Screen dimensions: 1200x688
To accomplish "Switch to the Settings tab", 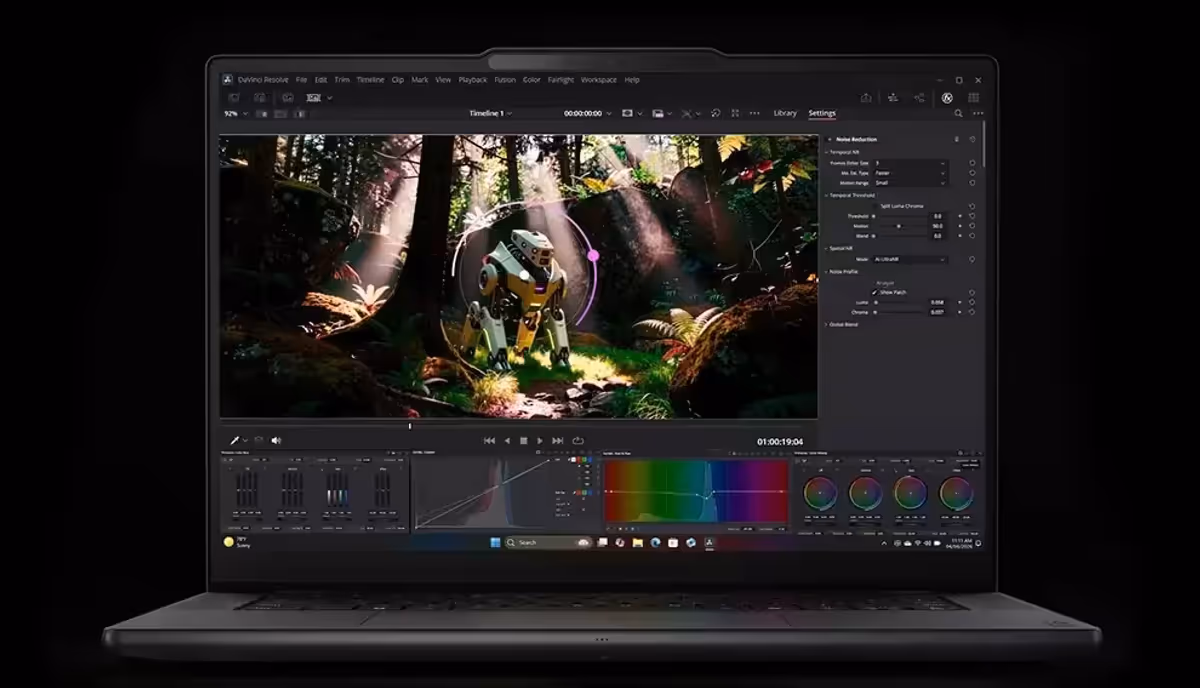I will pyautogui.click(x=822, y=113).
